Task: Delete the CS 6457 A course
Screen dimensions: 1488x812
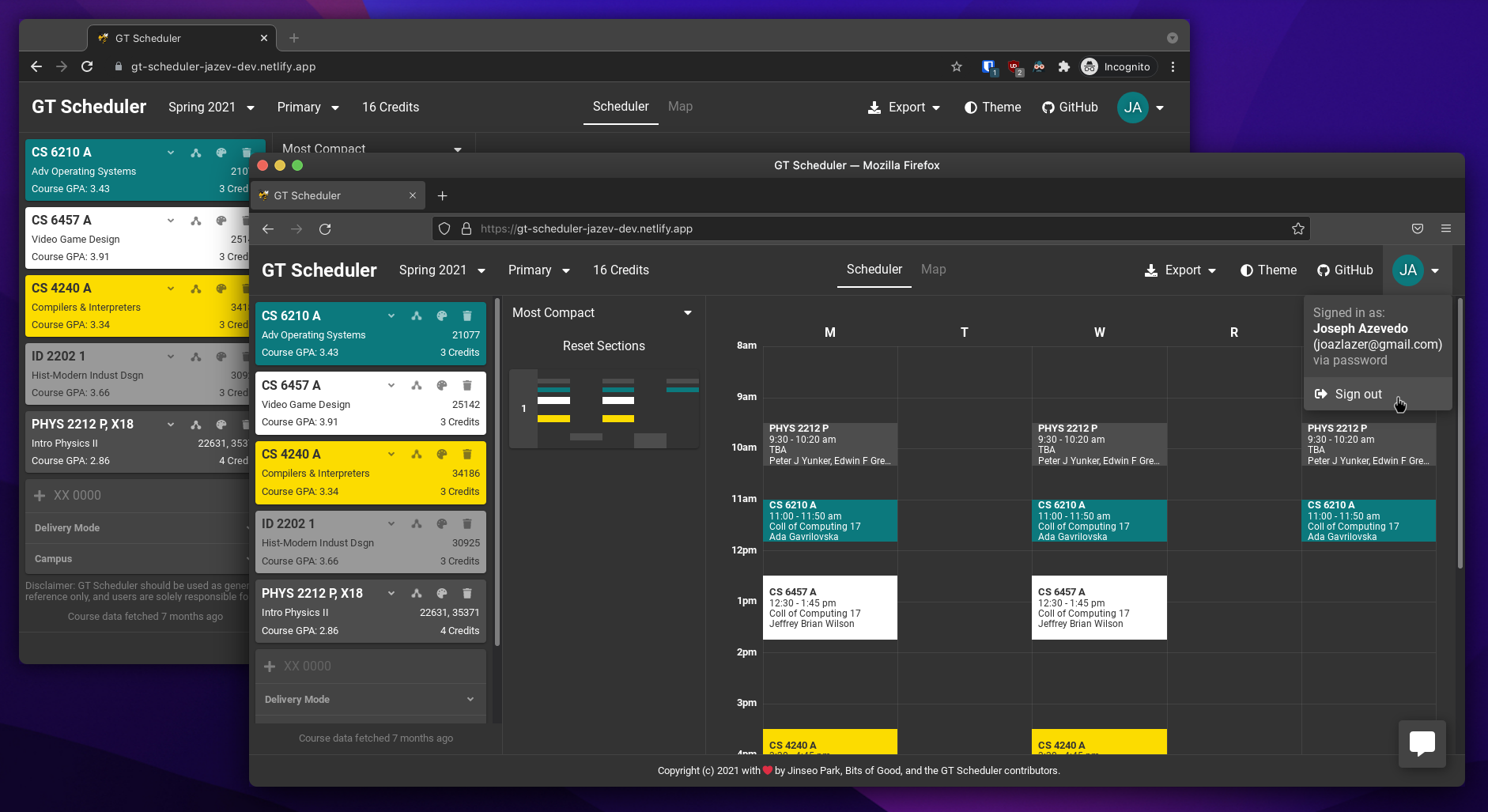Action: click(x=467, y=385)
